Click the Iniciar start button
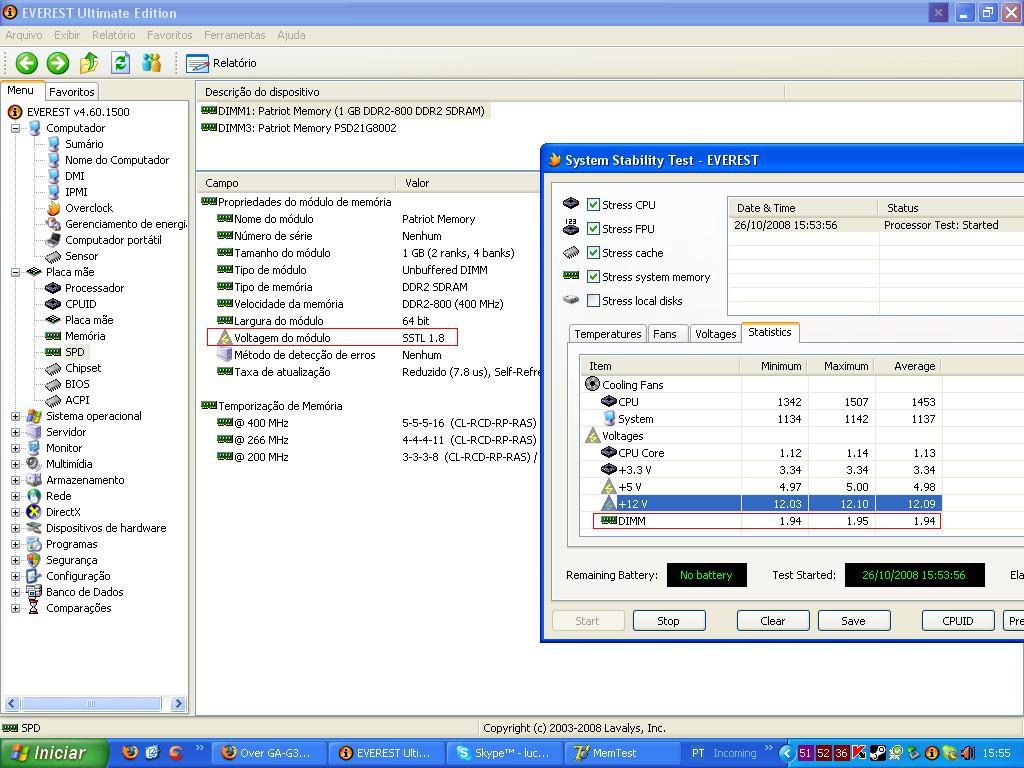This screenshot has height=768, width=1024. pos(54,753)
